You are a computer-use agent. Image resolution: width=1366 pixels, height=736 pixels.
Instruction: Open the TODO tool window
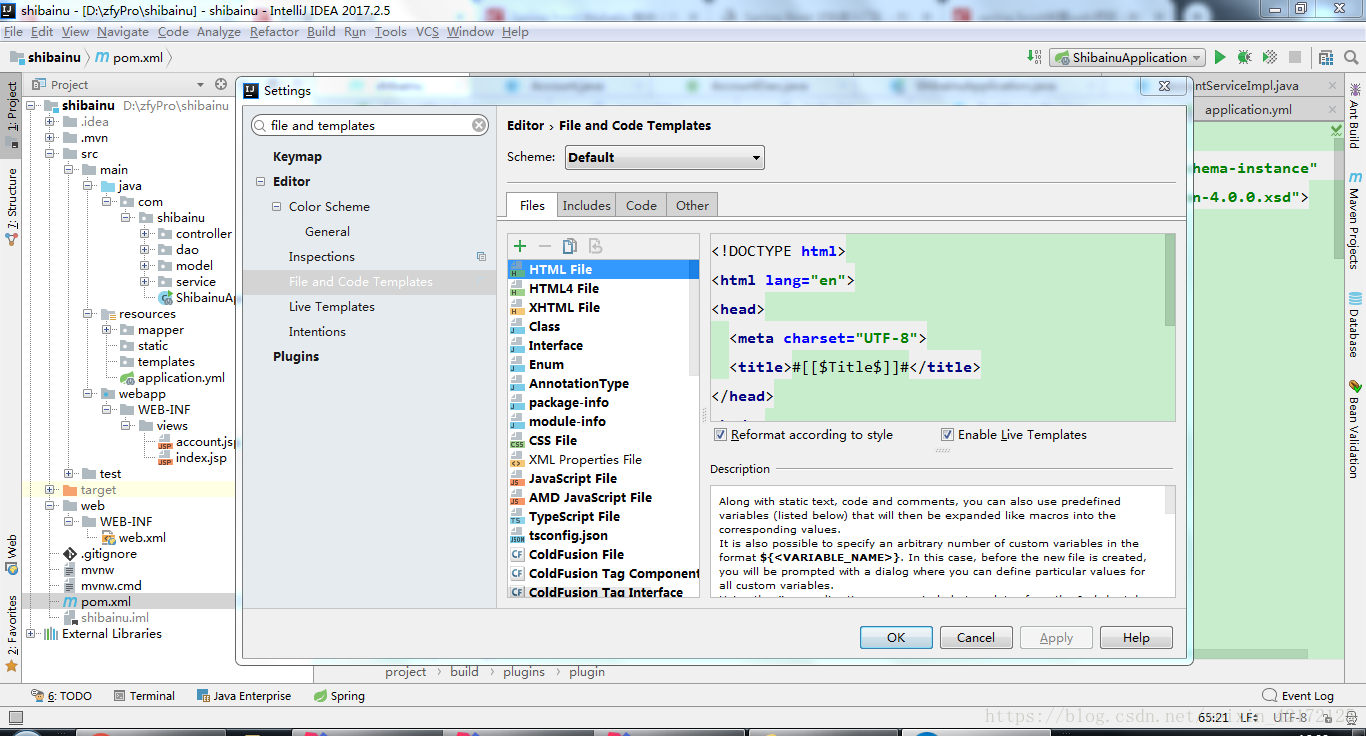click(61, 696)
